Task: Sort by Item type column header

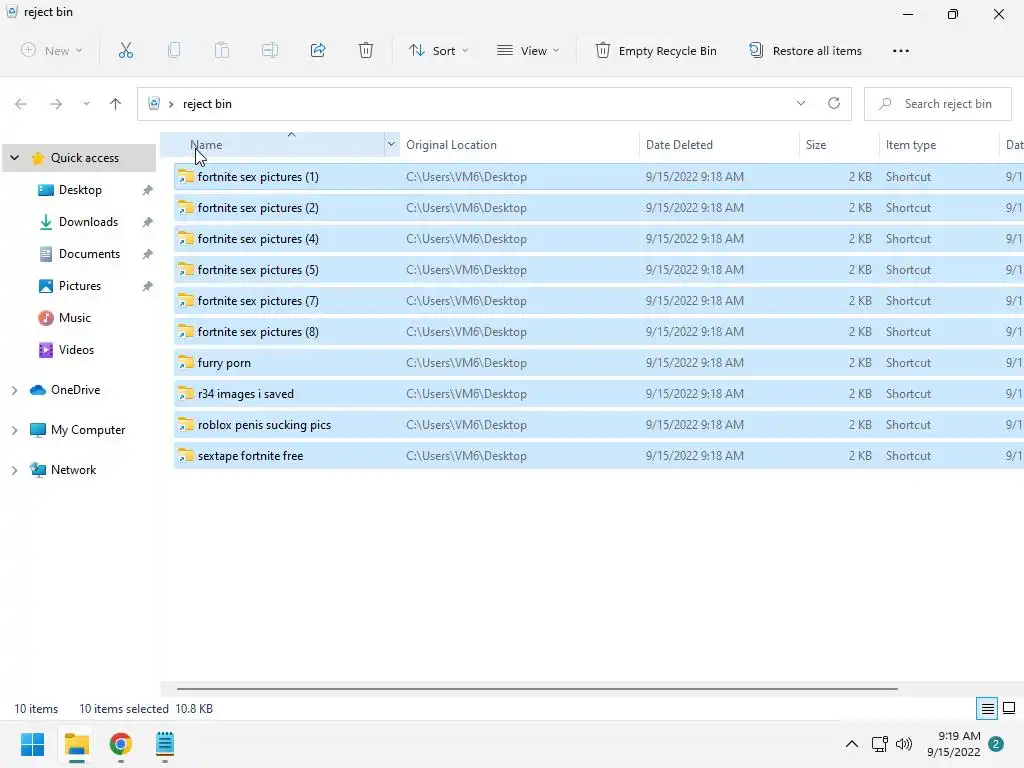Action: (x=939, y=144)
